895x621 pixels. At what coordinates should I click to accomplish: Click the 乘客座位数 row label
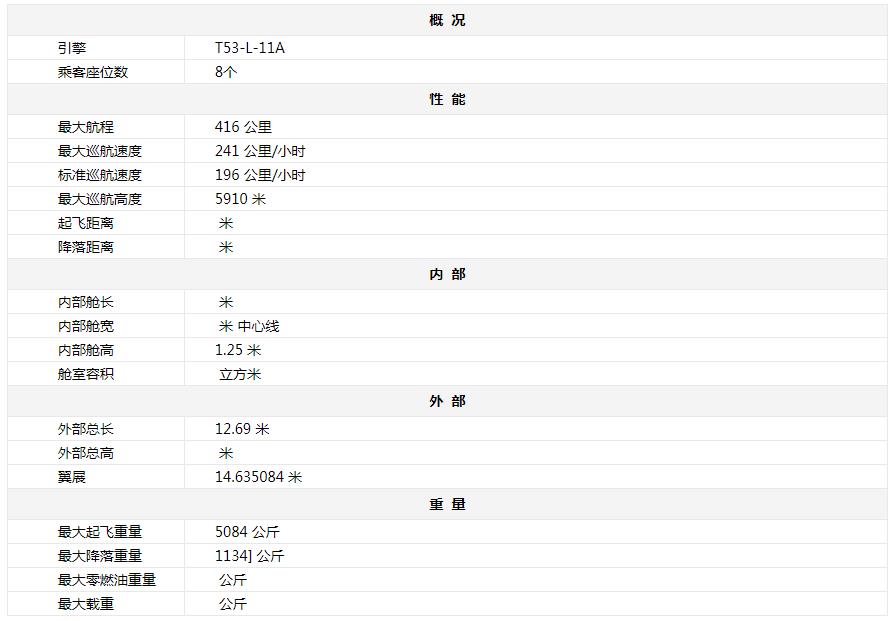(93, 72)
